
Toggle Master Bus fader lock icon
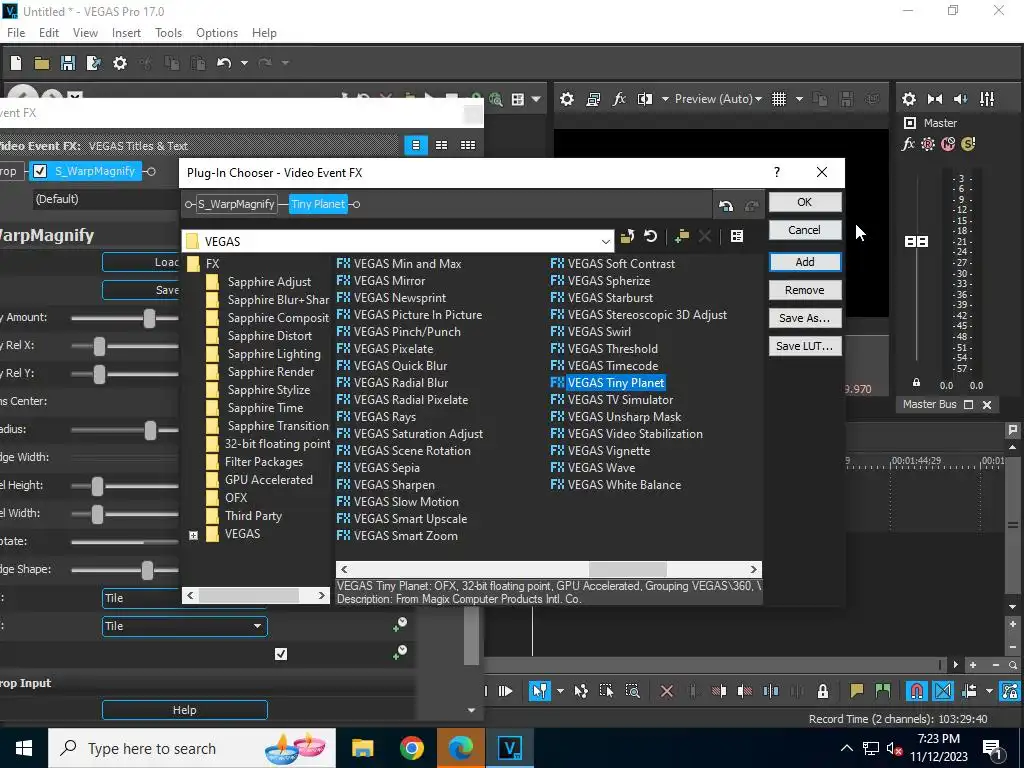[916, 383]
